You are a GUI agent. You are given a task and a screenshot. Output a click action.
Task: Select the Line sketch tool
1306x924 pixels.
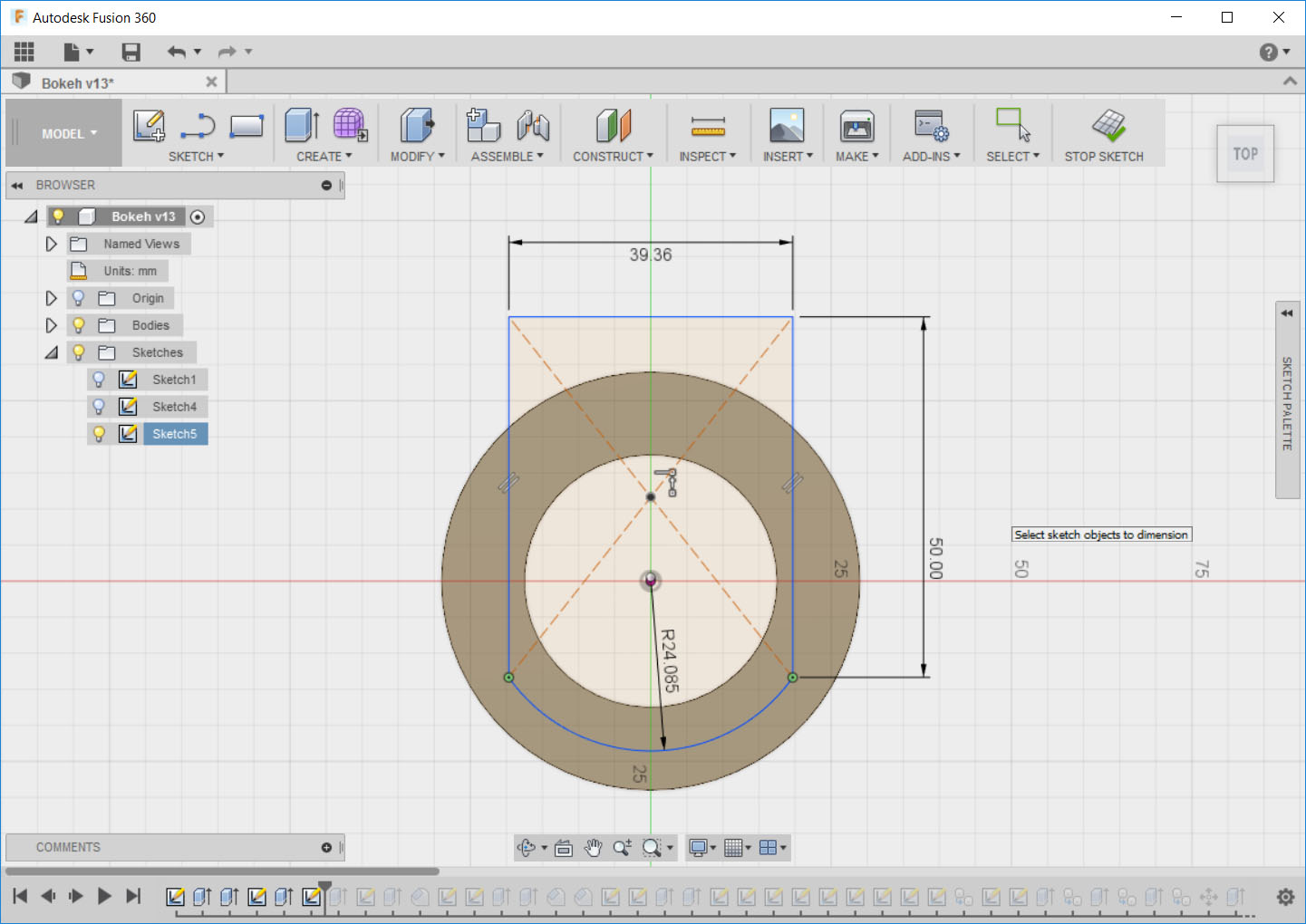point(197,125)
